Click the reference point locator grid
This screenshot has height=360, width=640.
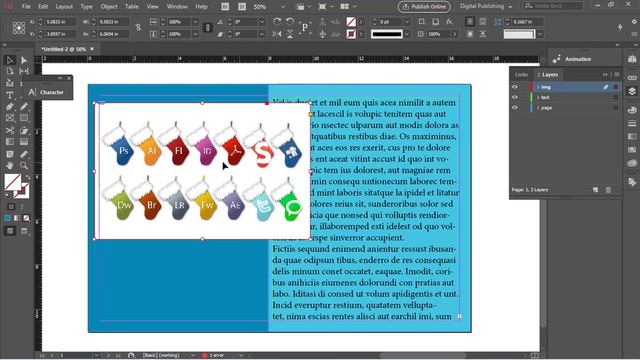coord(19,28)
